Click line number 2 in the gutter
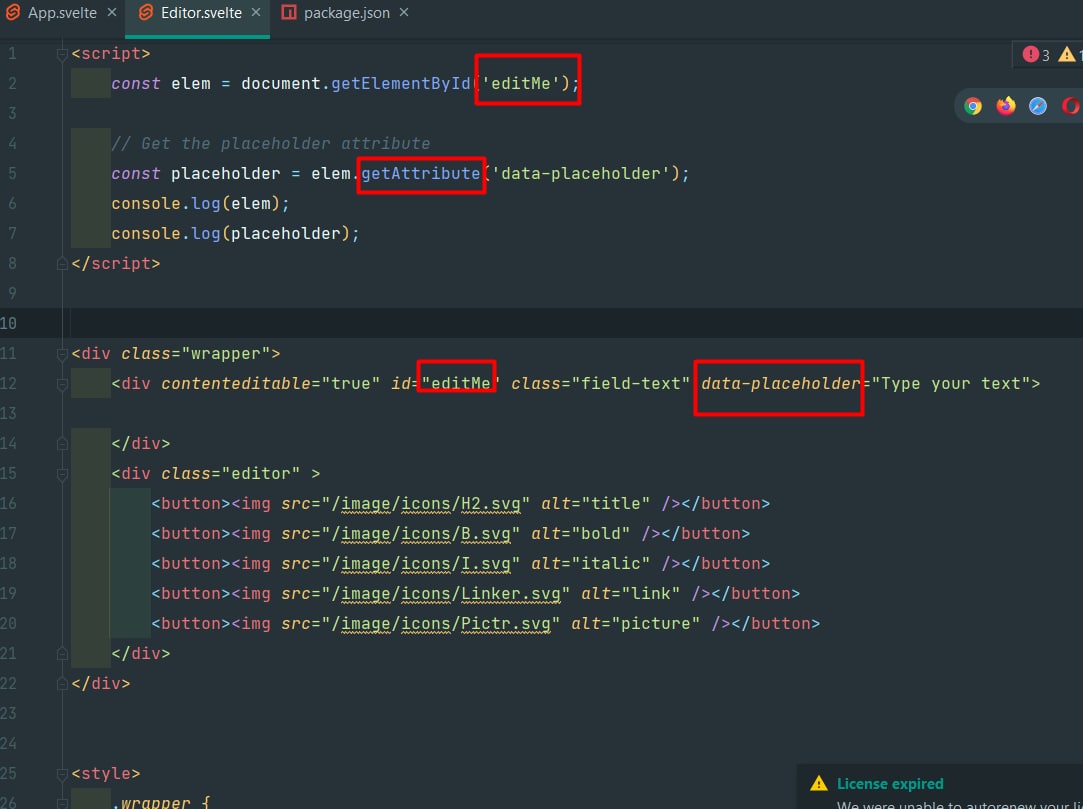Image resolution: width=1083 pixels, height=809 pixels. point(12,84)
